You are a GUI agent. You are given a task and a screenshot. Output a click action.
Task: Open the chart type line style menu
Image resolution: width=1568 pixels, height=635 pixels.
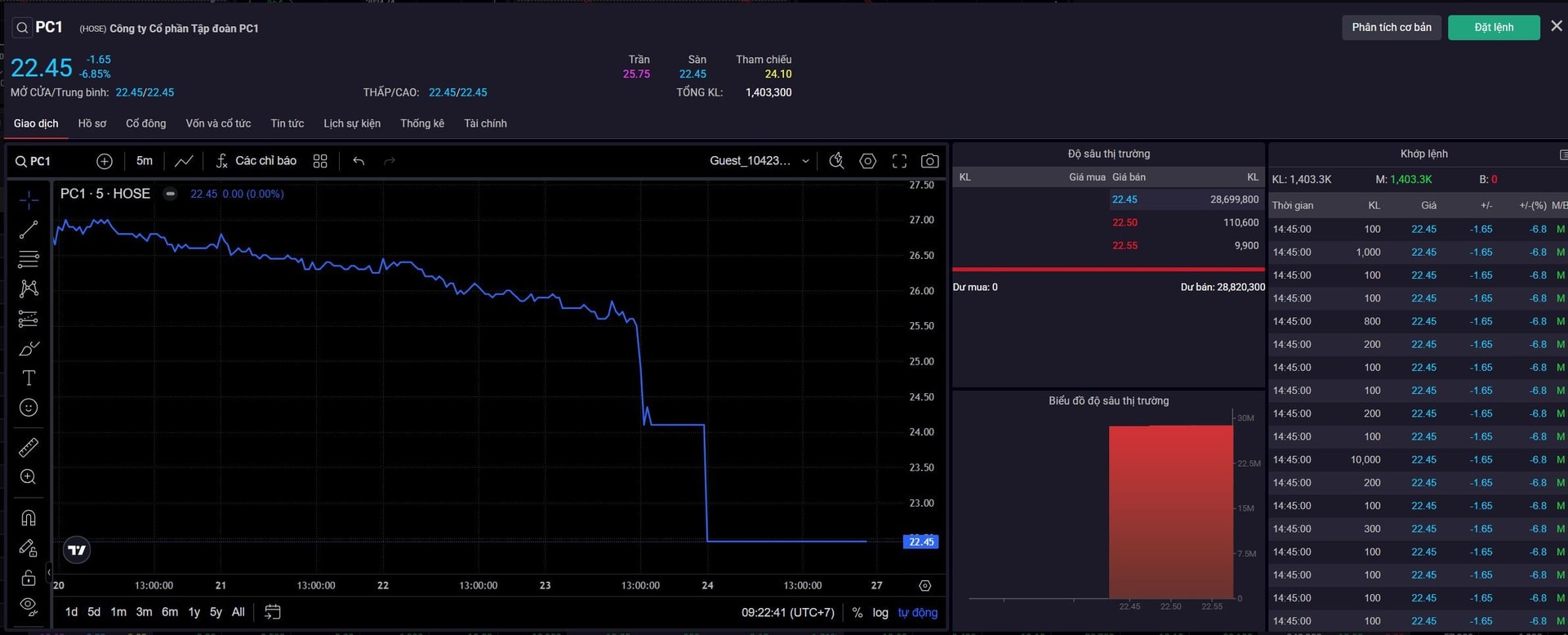point(184,161)
